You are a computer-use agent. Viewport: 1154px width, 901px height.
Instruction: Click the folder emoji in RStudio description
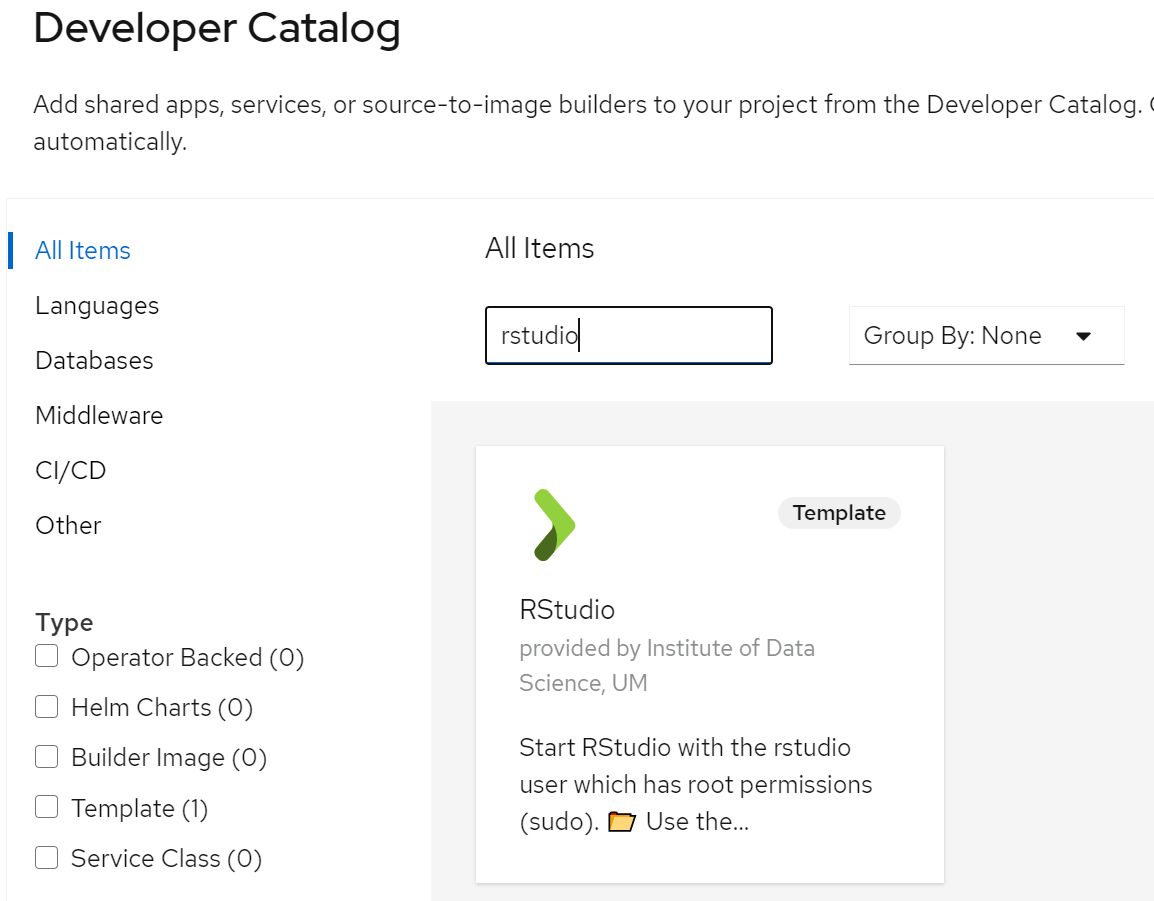pyautogui.click(x=622, y=822)
